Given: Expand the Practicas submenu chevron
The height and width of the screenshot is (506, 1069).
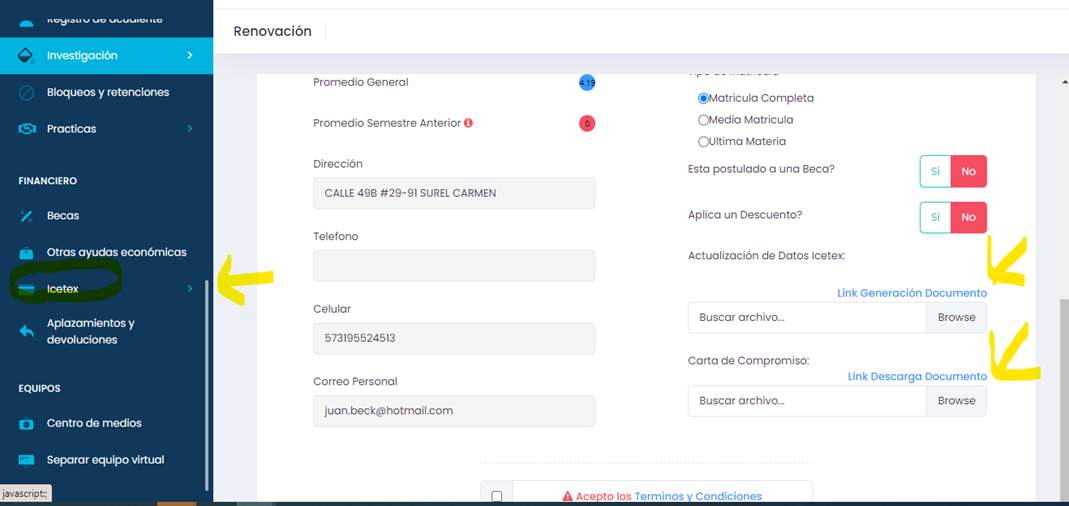Looking at the screenshot, I should tap(190, 129).
